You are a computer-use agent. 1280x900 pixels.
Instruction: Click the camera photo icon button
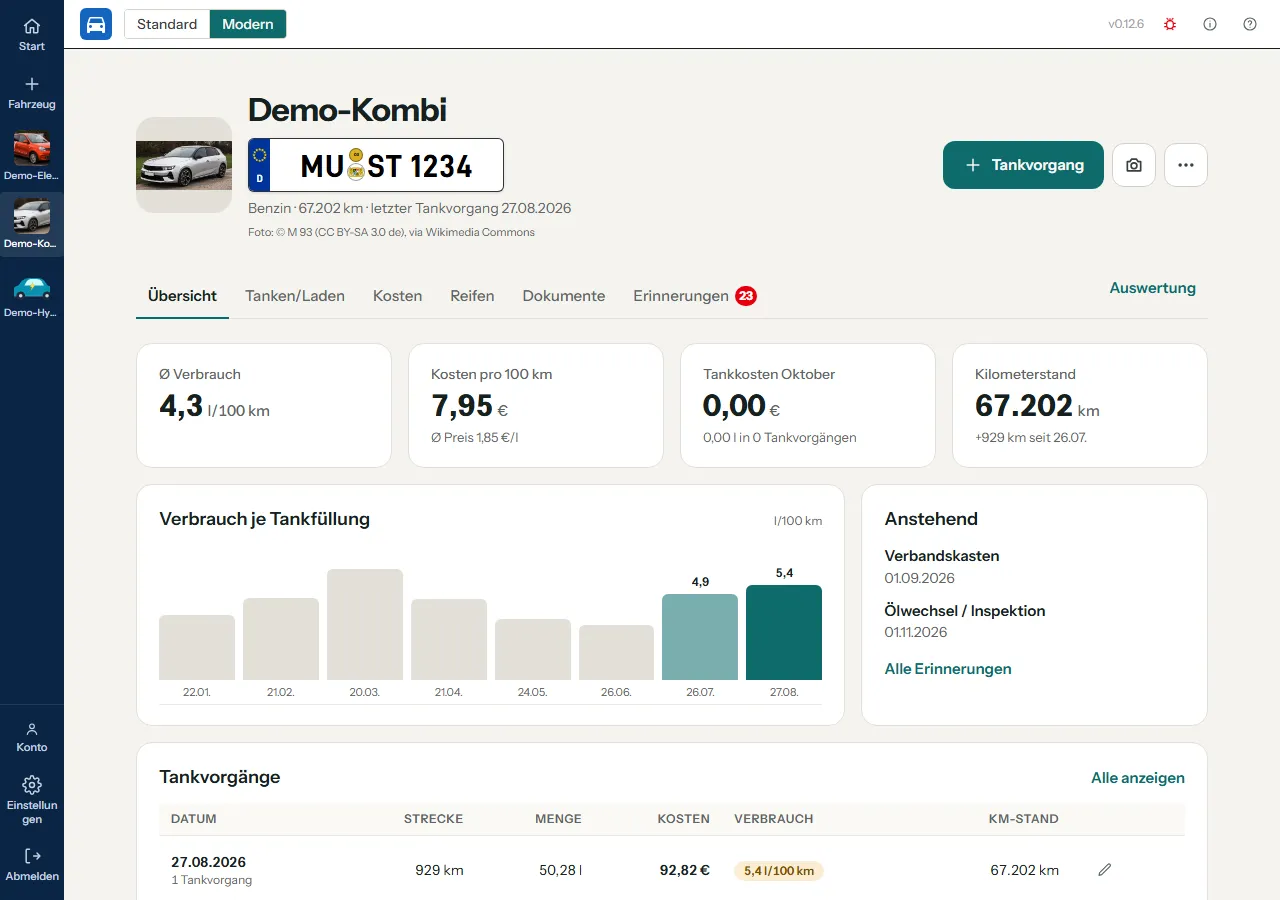[1134, 165]
